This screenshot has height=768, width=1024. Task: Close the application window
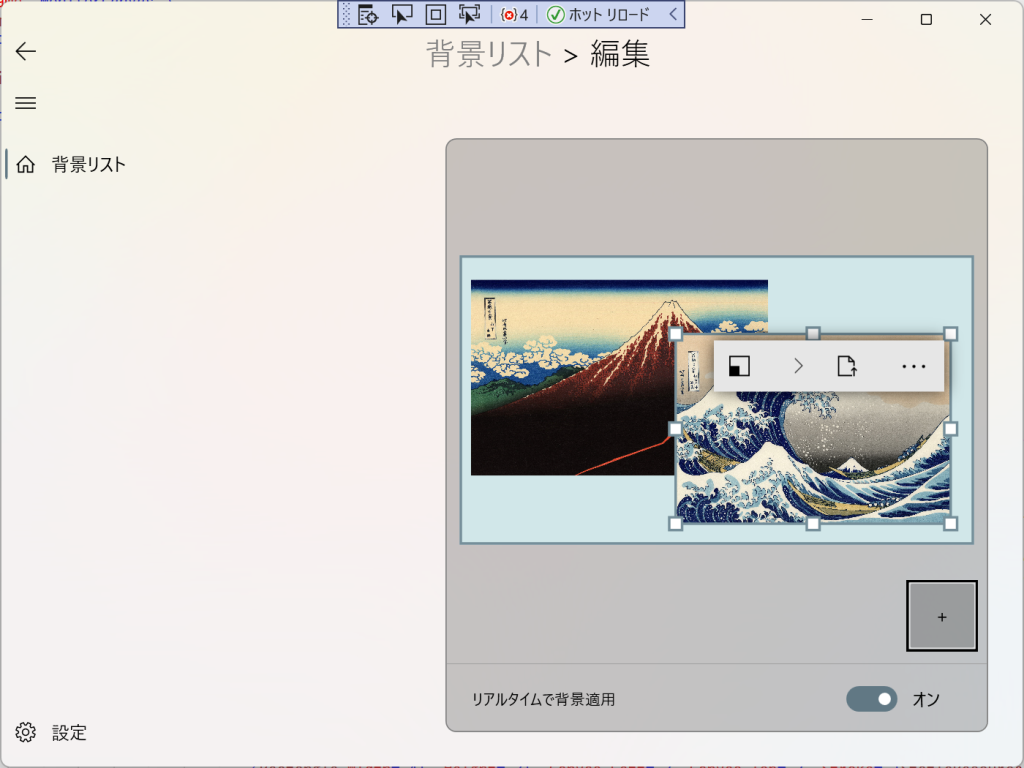985,20
